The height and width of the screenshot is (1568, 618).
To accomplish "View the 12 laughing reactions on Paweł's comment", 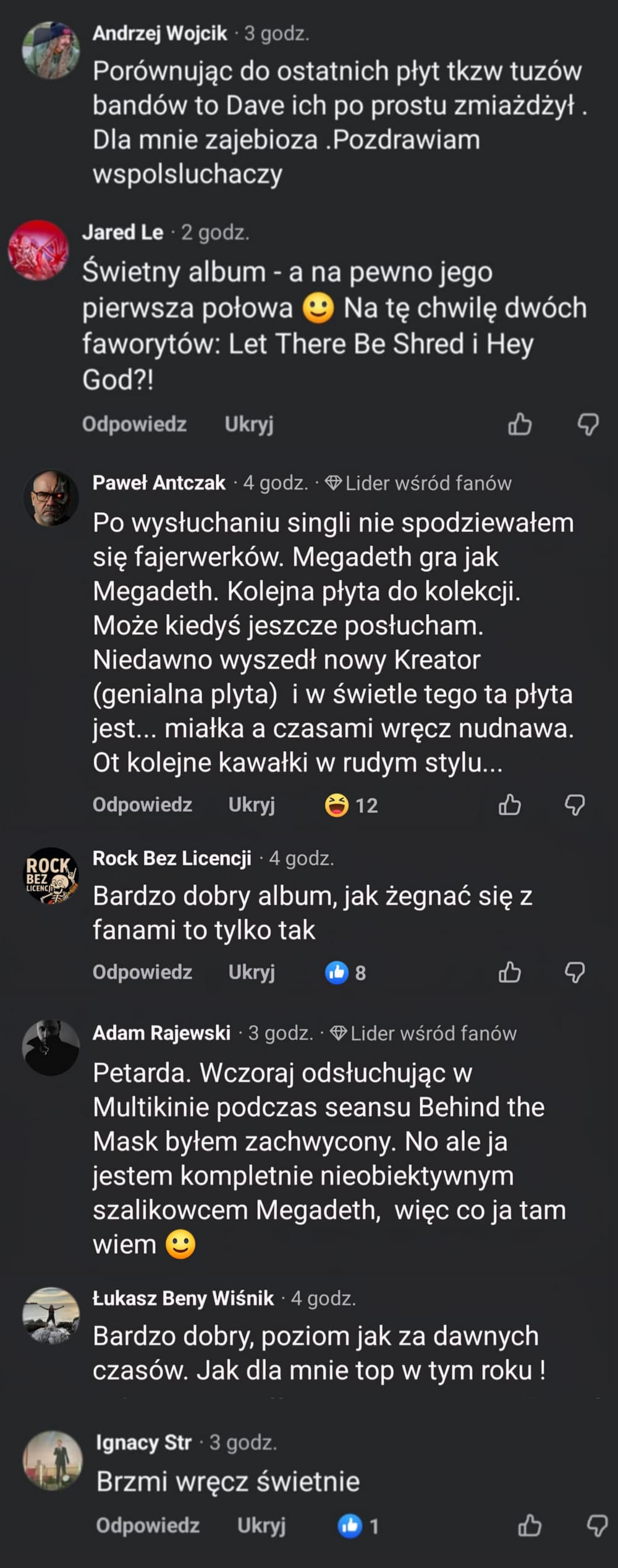I will tap(351, 805).
